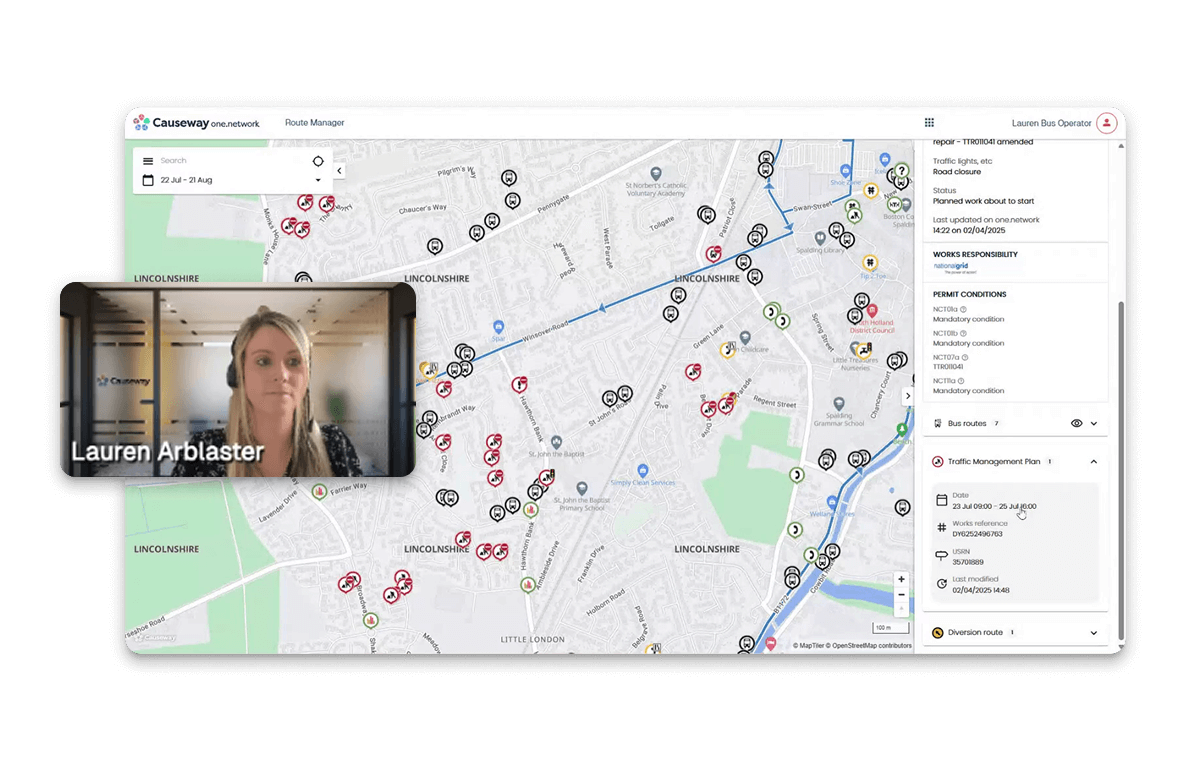Click the zoom out minus button
This screenshot has width=1200, height=760.
tap(901, 595)
